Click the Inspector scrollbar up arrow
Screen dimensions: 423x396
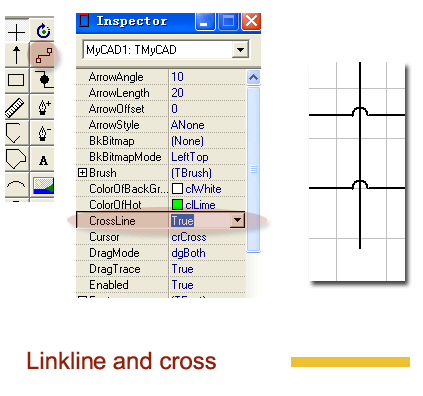coord(253,78)
